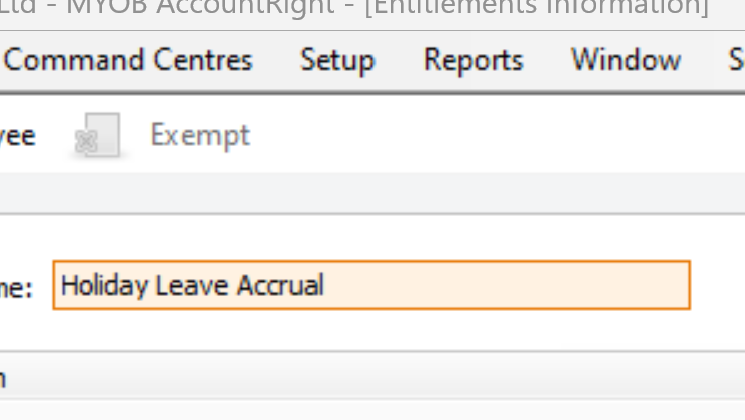Open the Reports menu
The width and height of the screenshot is (745, 420).
click(473, 60)
